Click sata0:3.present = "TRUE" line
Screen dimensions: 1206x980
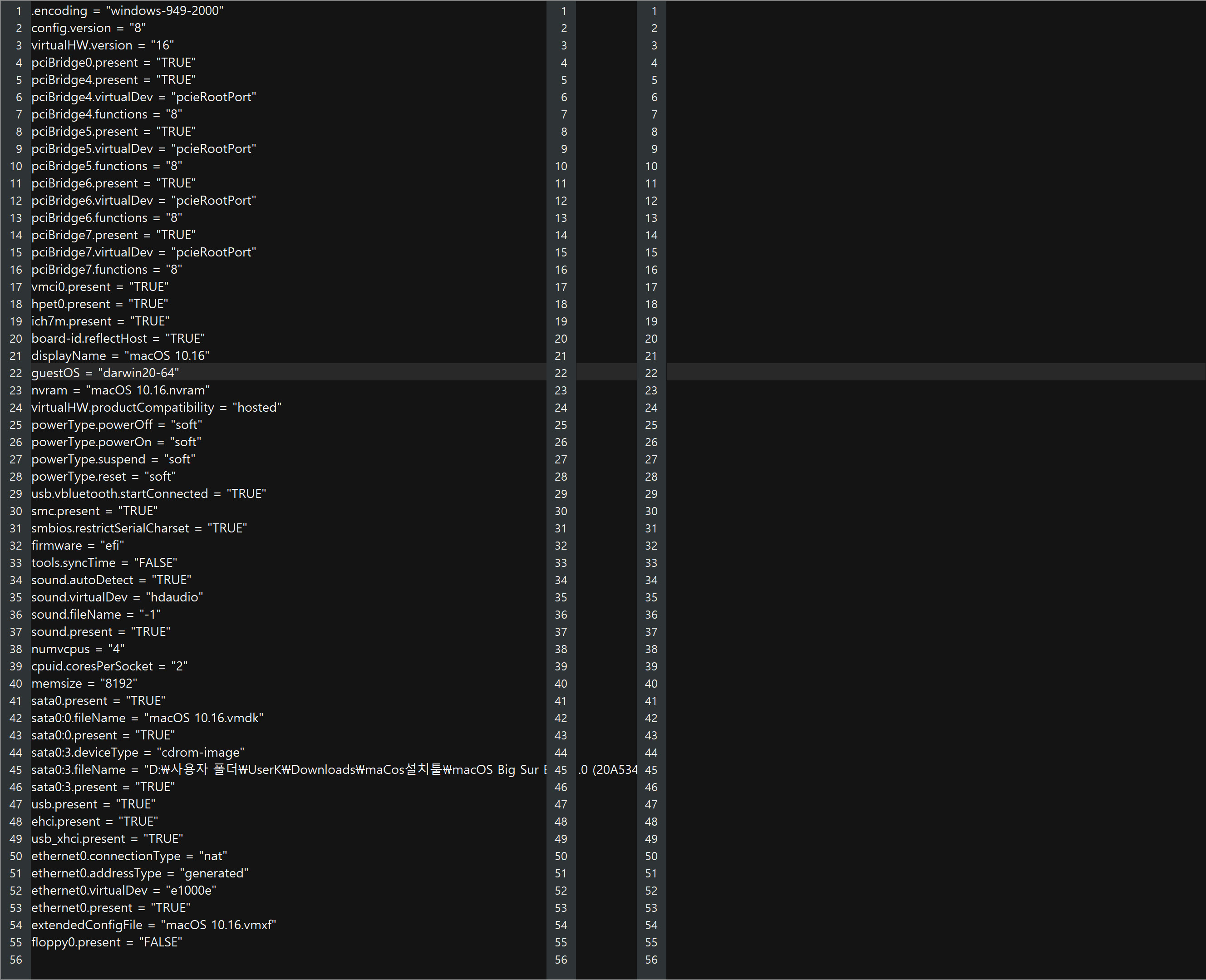tap(103, 788)
